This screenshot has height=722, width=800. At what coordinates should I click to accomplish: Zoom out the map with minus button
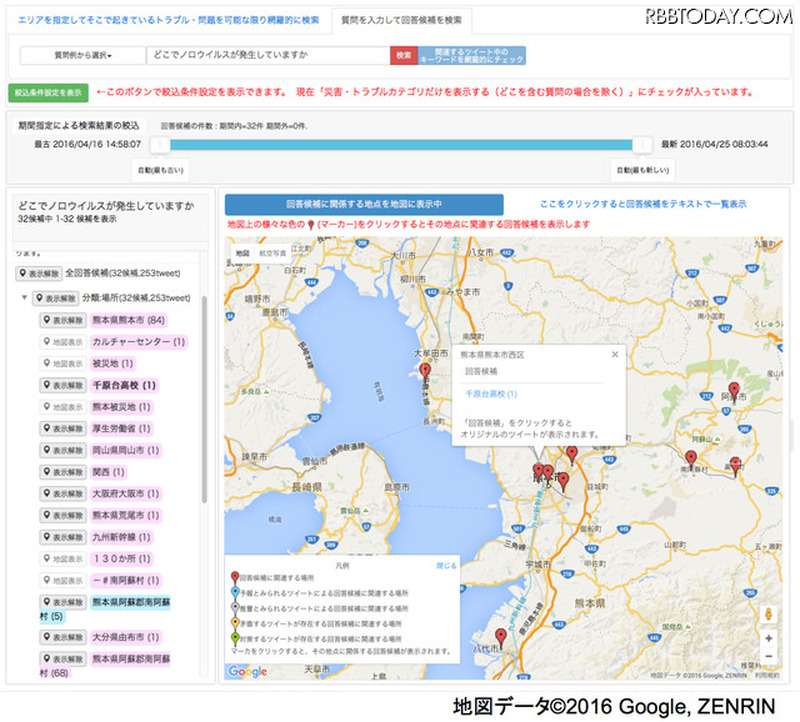click(767, 657)
